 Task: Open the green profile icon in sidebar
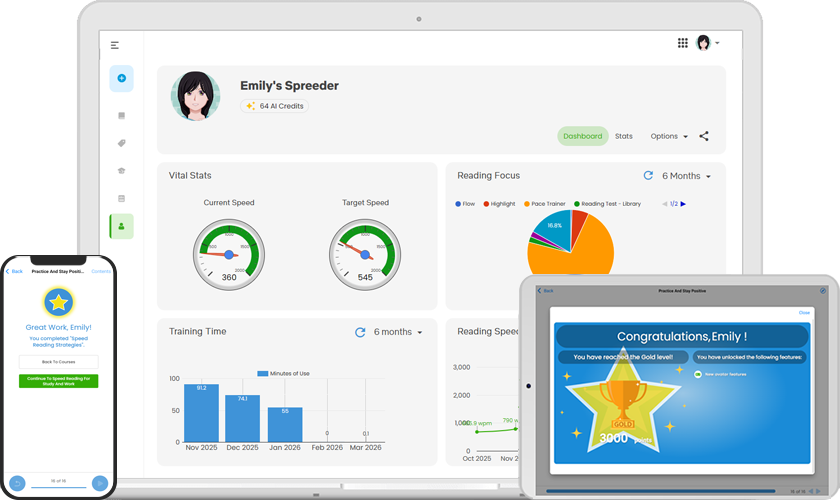pos(122,226)
